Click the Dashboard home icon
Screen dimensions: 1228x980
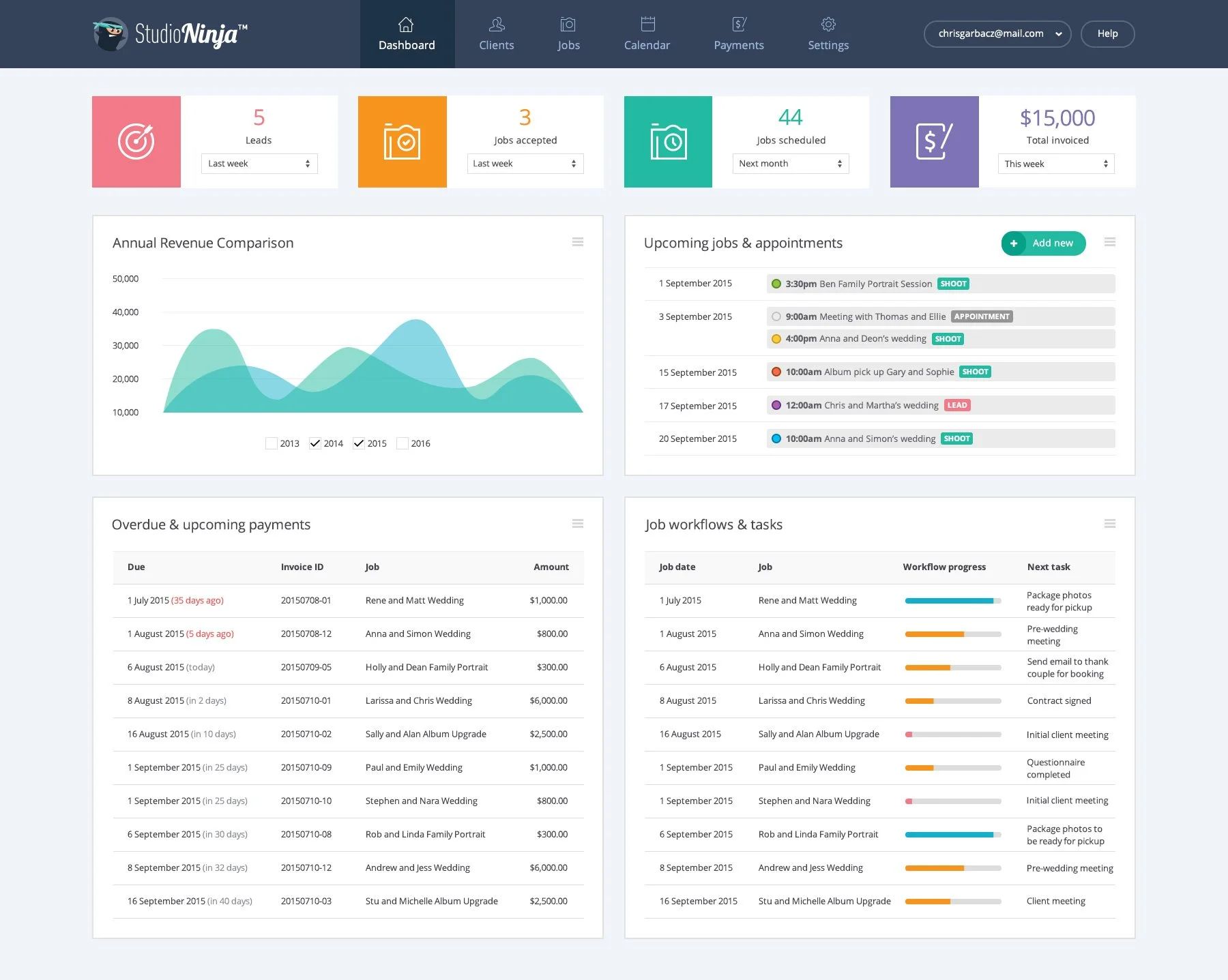(406, 25)
